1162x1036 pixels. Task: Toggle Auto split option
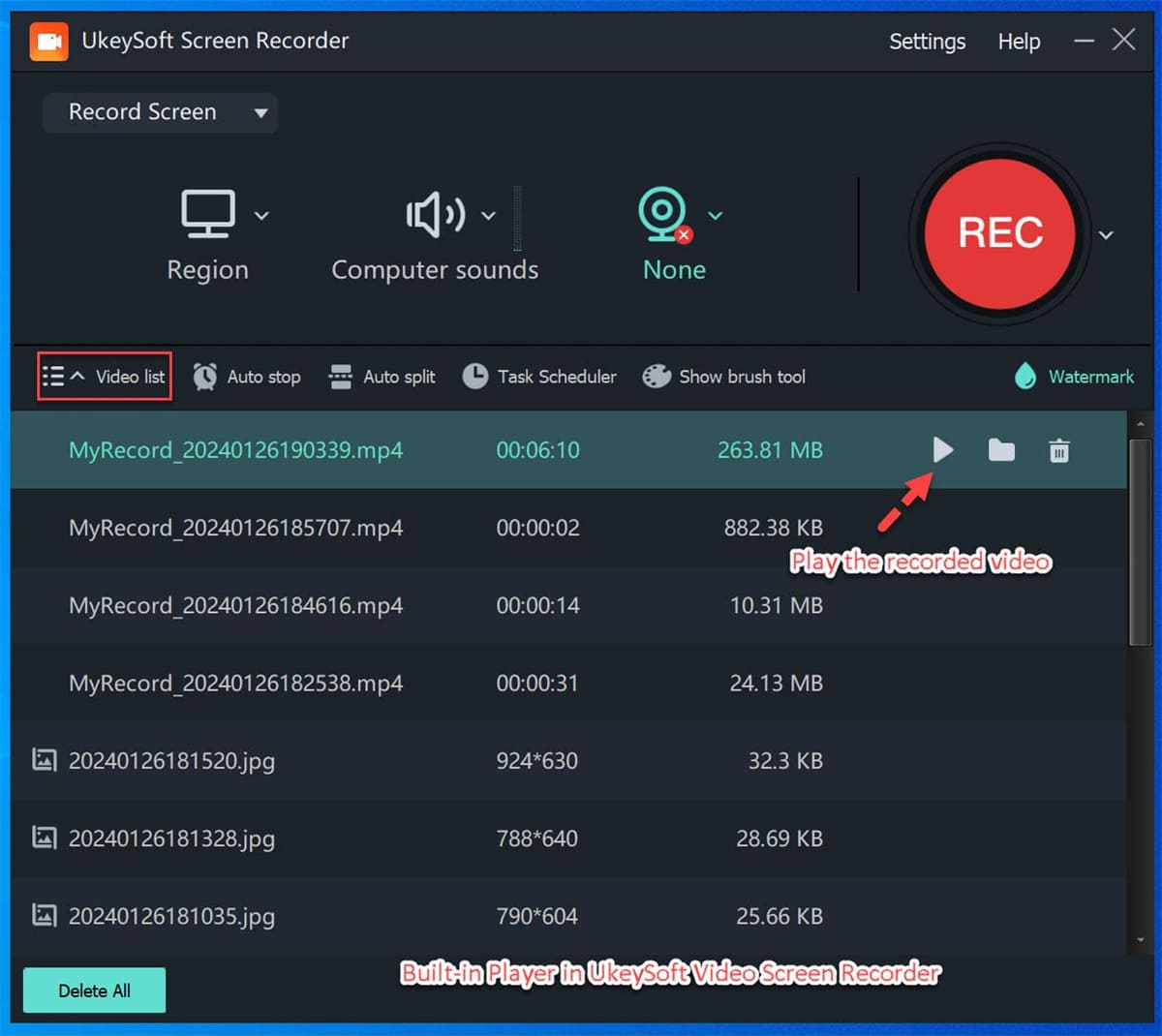pos(382,377)
